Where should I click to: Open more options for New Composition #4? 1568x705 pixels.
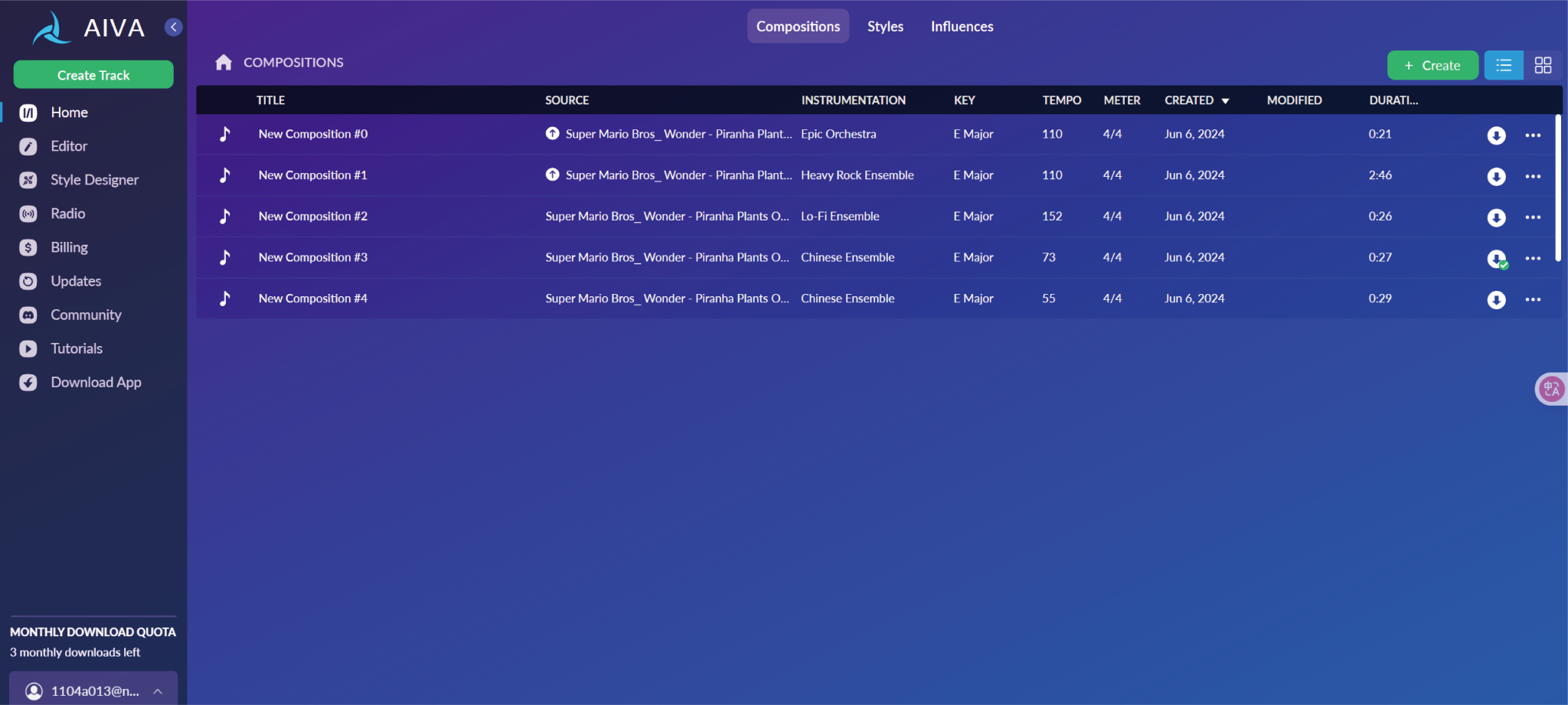tap(1533, 299)
